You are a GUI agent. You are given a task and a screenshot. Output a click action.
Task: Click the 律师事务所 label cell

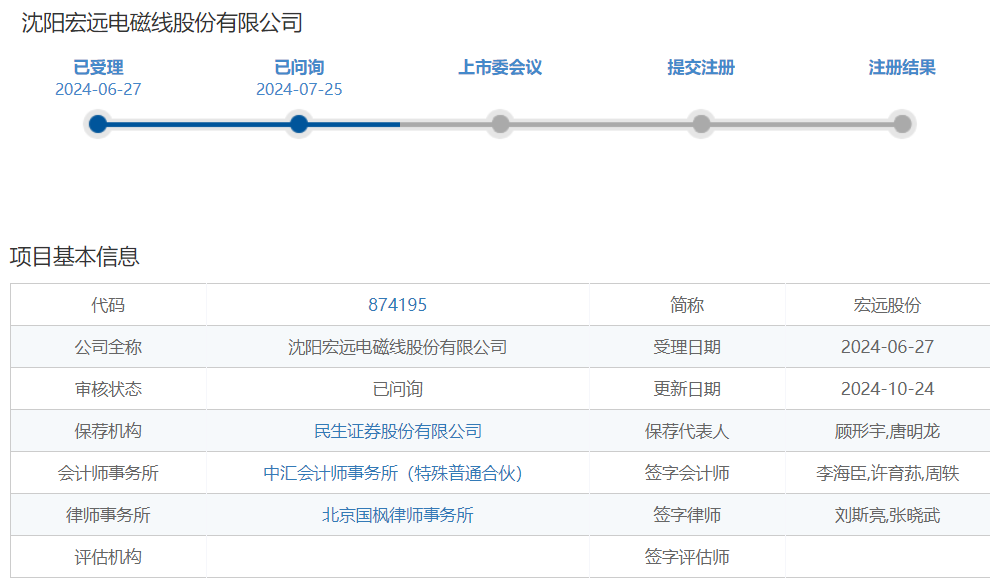[x=108, y=515]
